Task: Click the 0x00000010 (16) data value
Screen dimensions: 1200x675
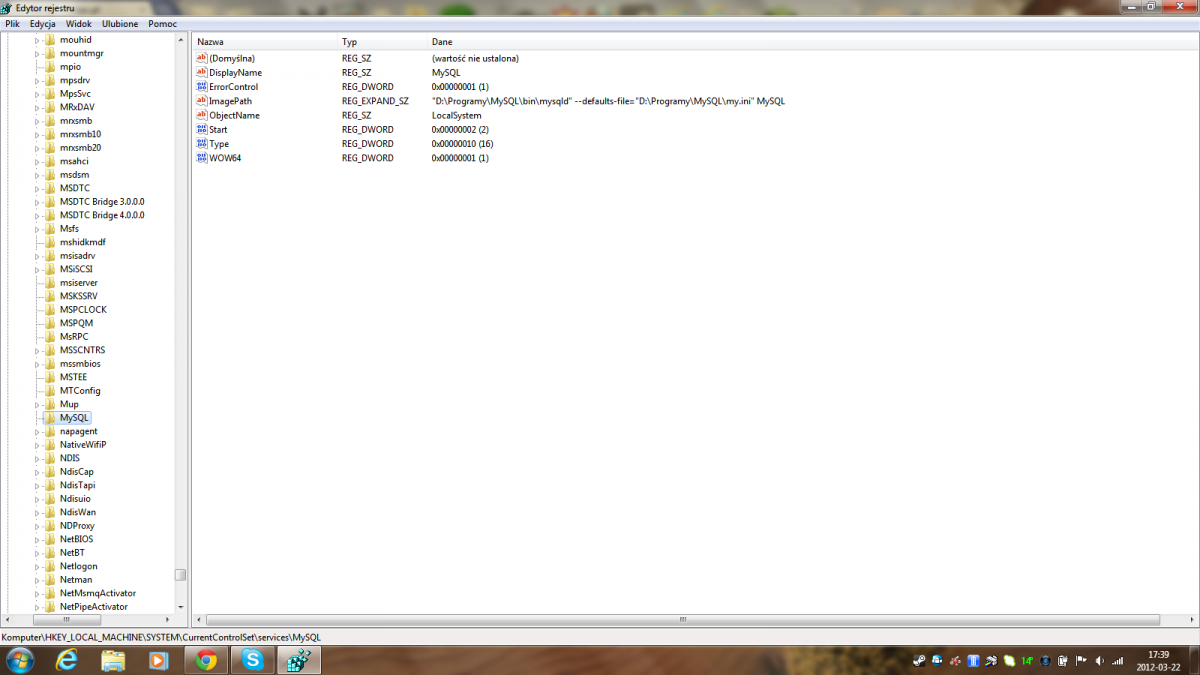Action: 462,144
